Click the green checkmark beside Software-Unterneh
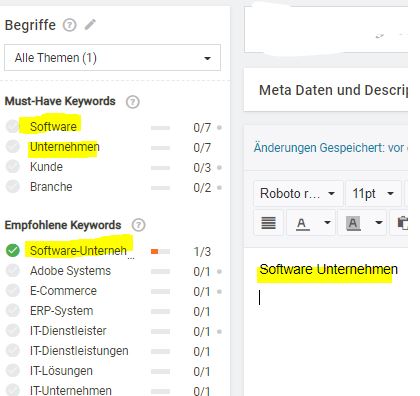The height and width of the screenshot is (396, 420). tap(13, 250)
